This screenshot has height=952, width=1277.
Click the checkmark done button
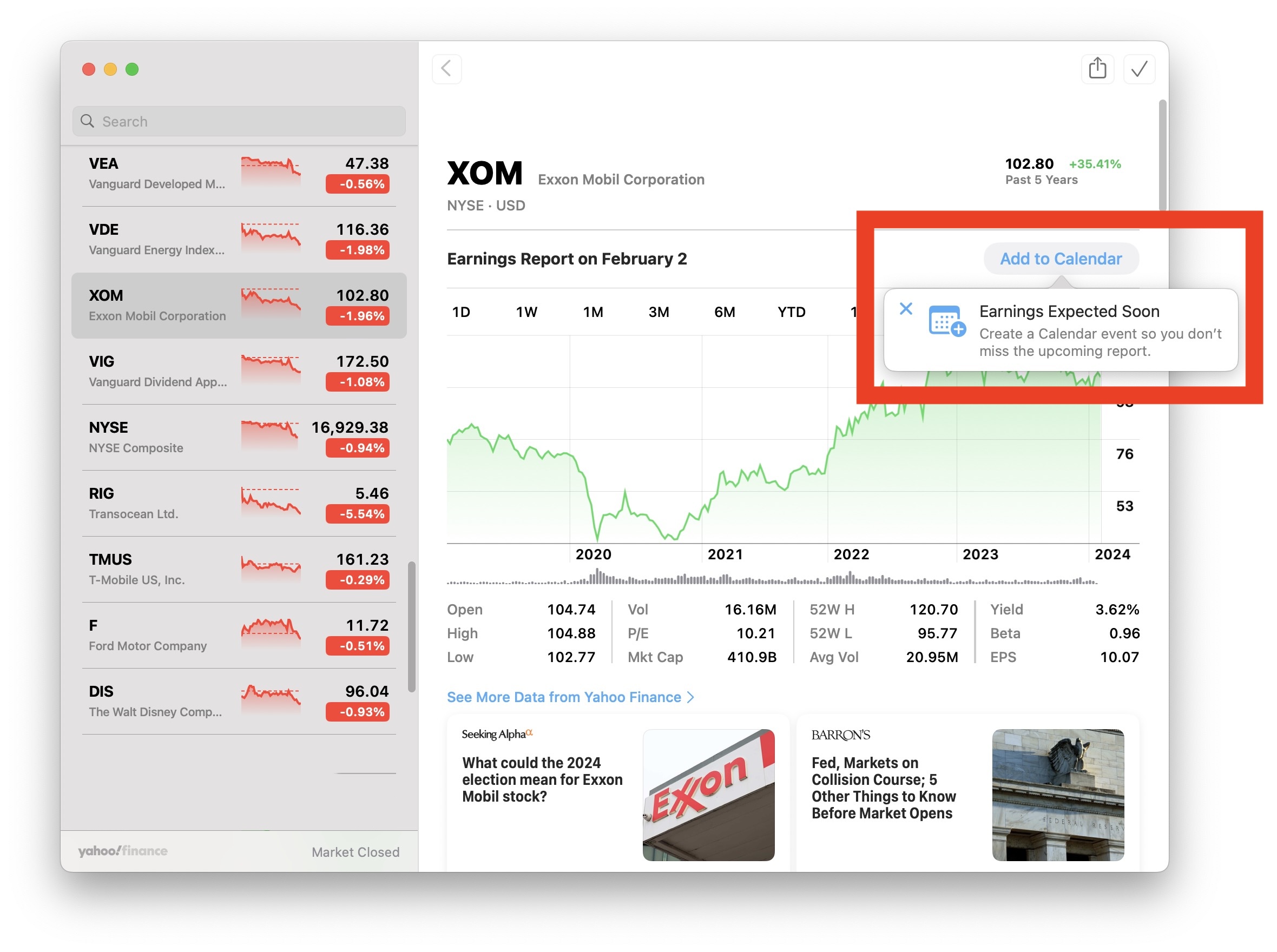[1138, 69]
